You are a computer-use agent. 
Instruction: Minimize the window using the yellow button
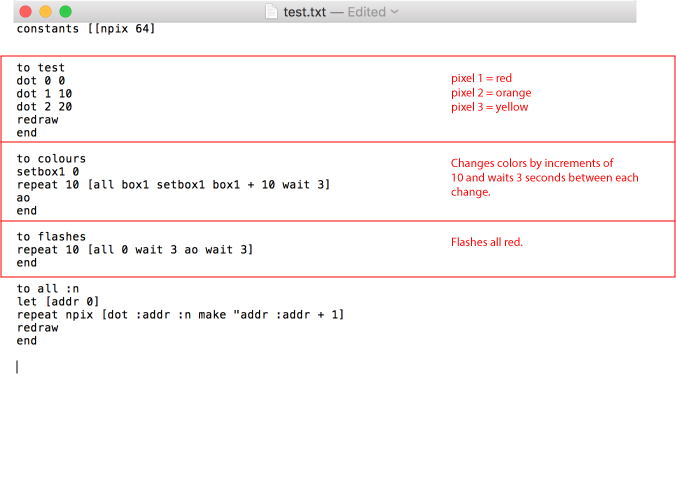(44, 11)
